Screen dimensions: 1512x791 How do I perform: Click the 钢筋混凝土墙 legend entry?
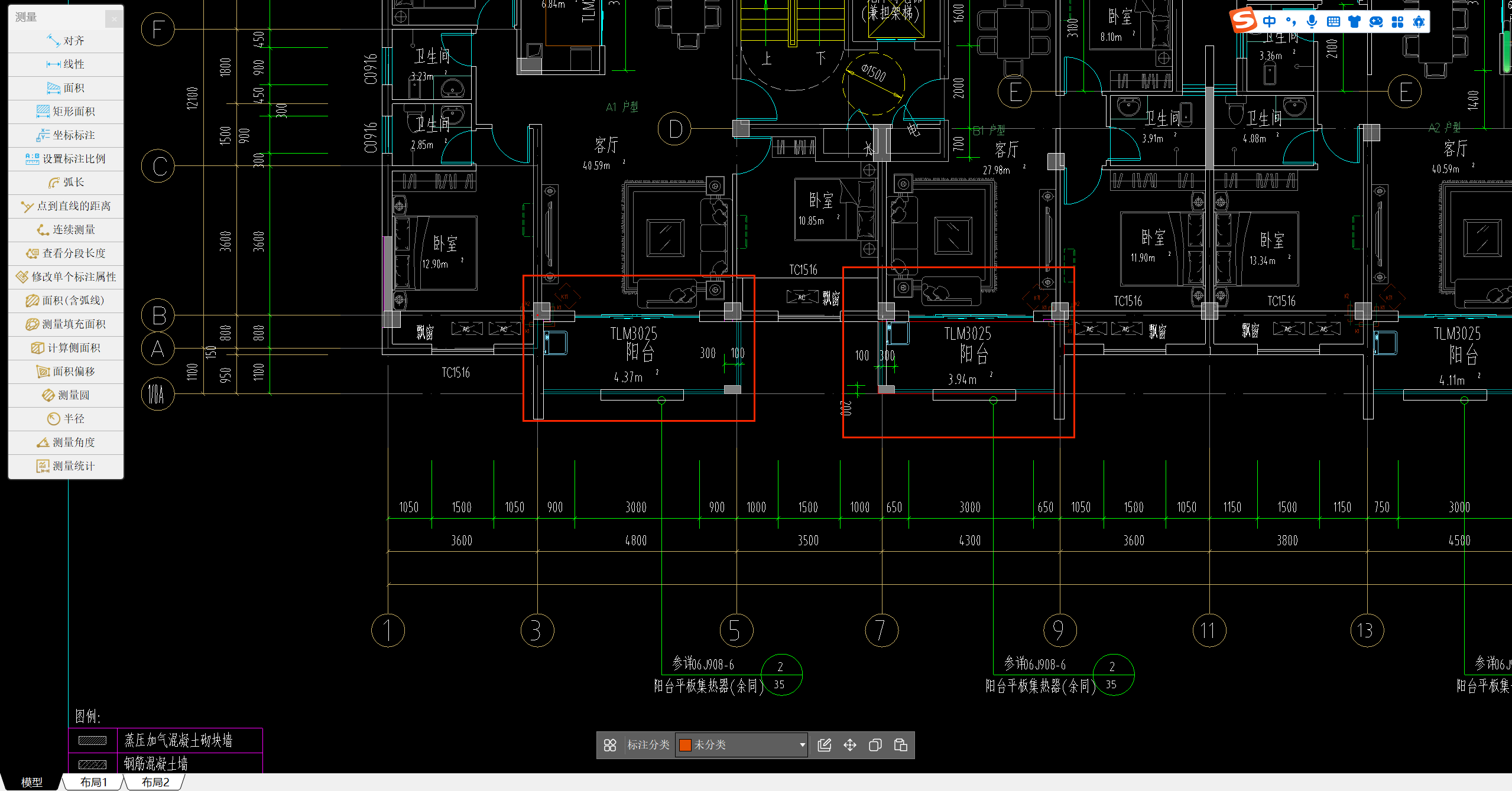(155, 764)
